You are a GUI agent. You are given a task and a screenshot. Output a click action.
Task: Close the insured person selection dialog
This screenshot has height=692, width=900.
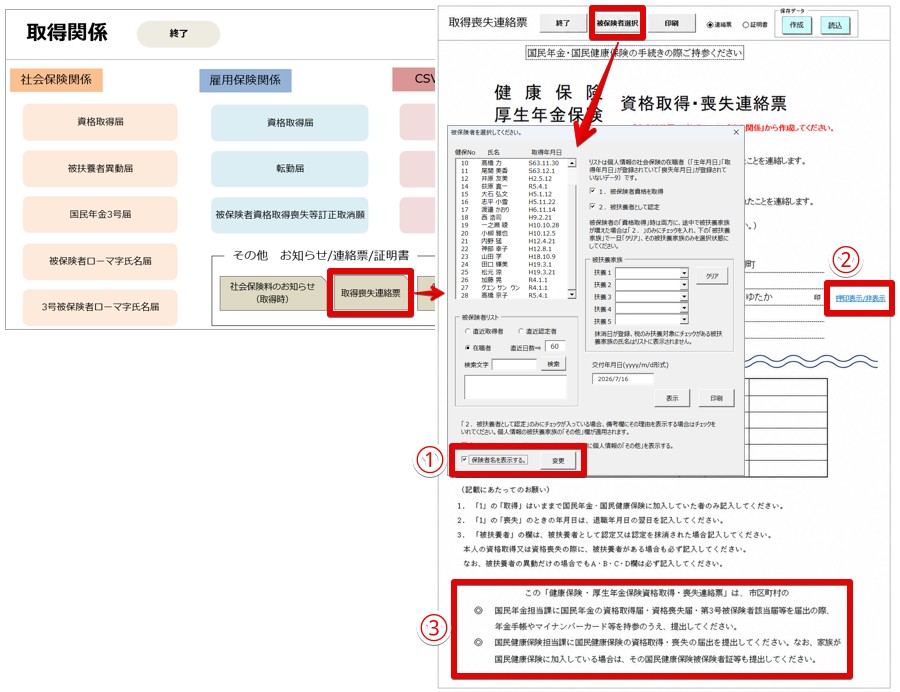pyautogui.click(x=736, y=133)
